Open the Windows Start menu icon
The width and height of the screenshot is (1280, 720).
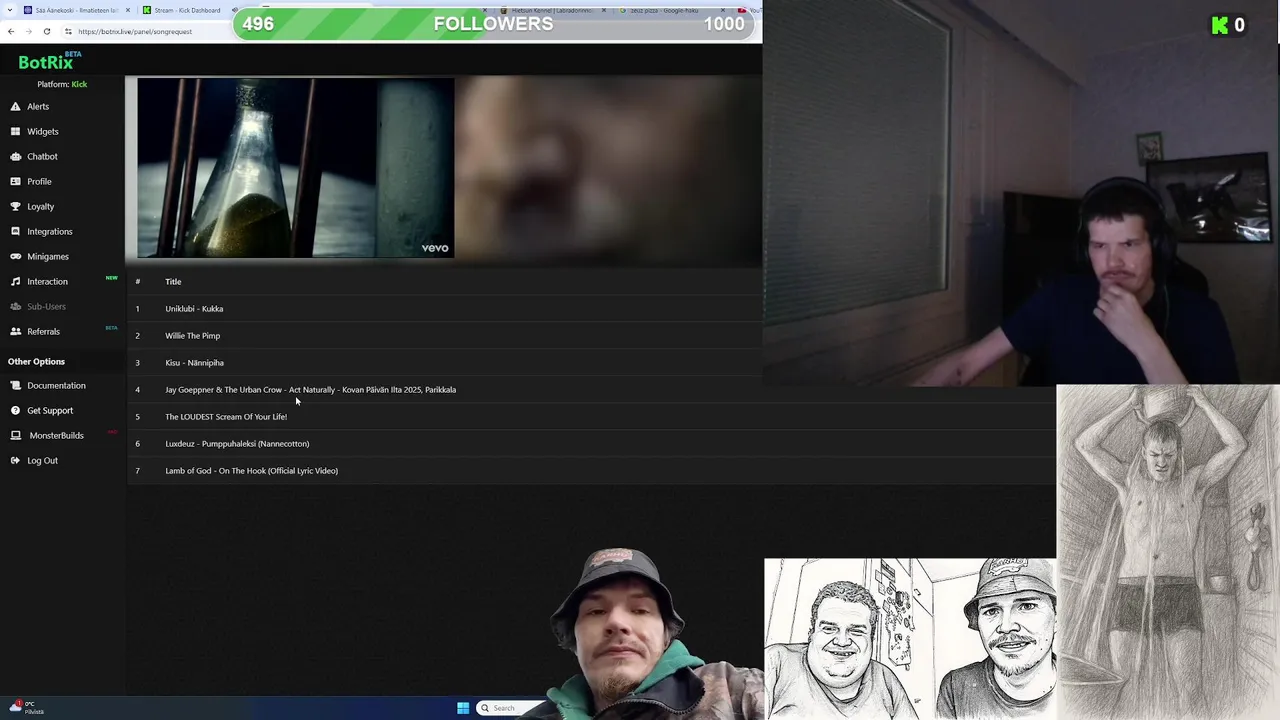coord(463,708)
